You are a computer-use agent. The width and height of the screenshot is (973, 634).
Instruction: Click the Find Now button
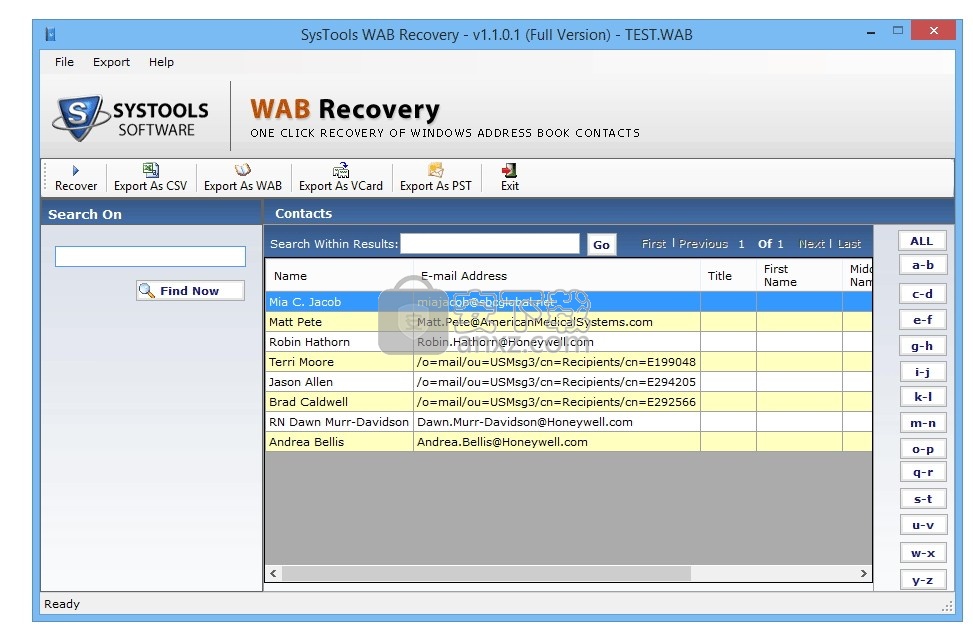pos(191,290)
